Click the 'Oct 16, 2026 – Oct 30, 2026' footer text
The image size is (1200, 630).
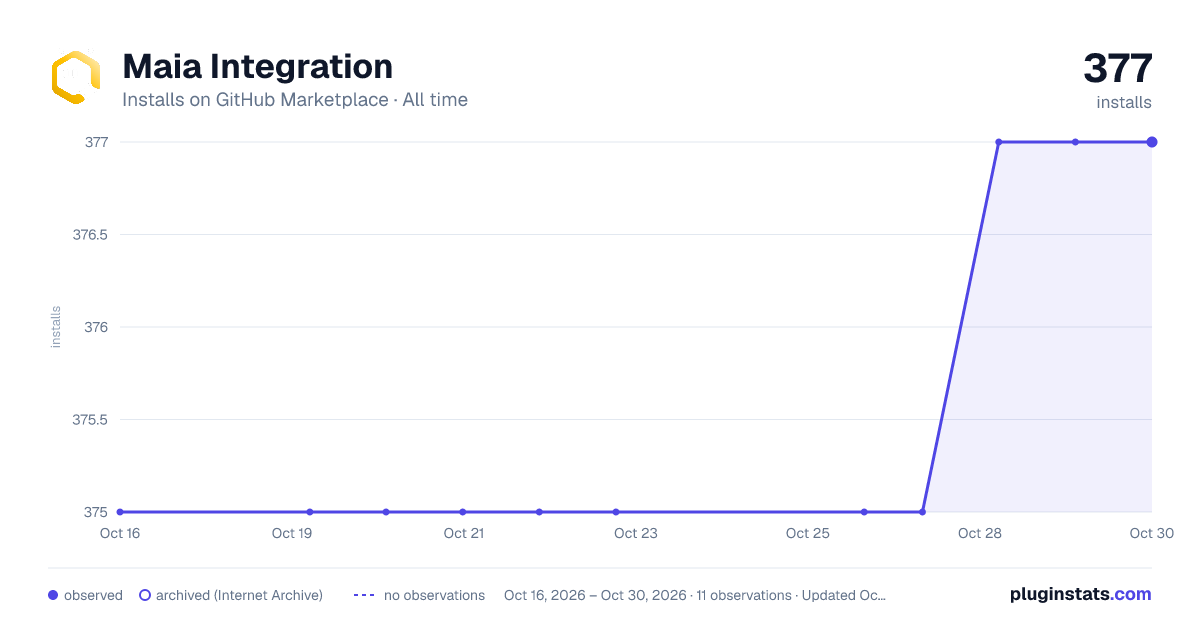tap(595, 595)
